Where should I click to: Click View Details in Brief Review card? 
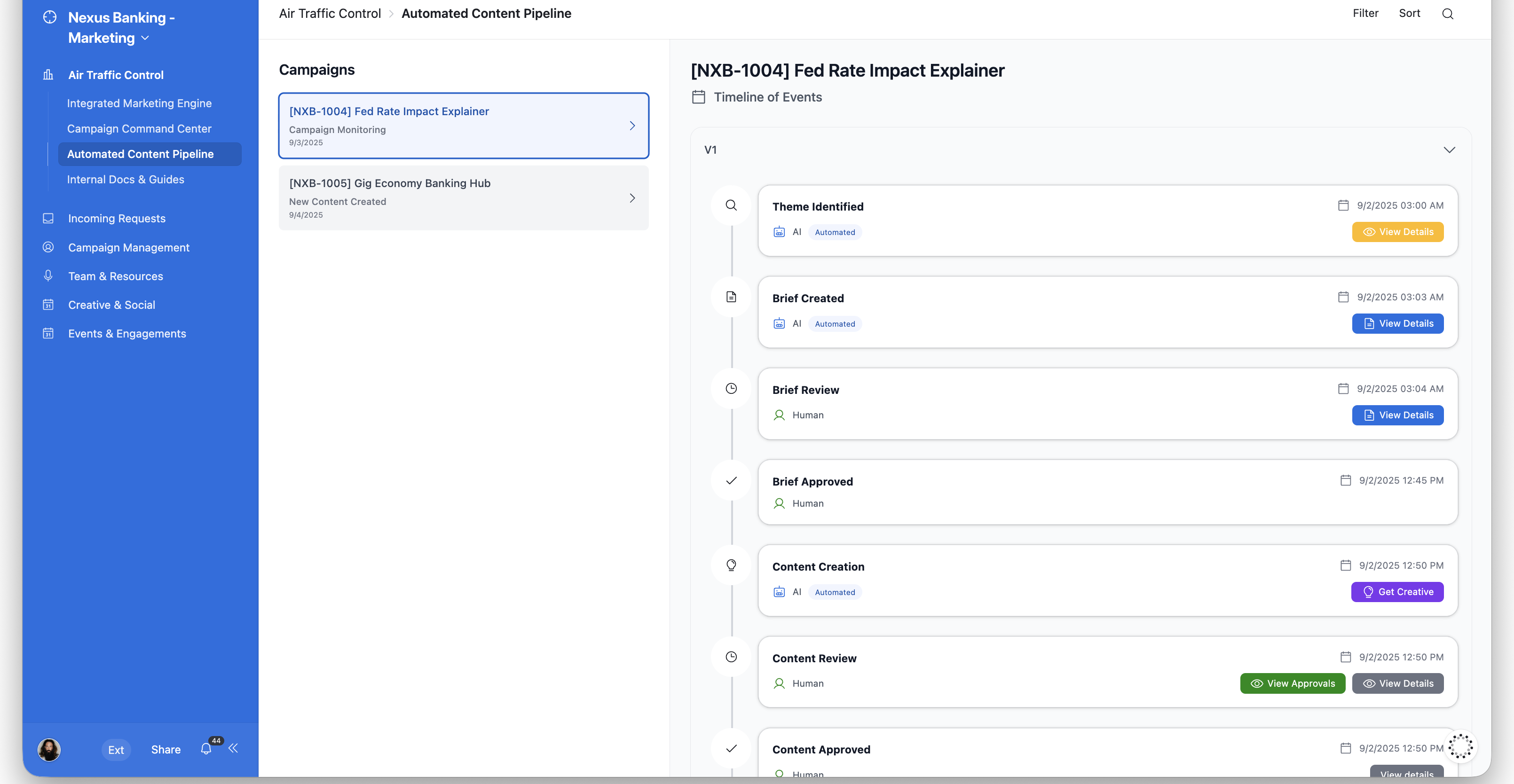pyautogui.click(x=1397, y=415)
